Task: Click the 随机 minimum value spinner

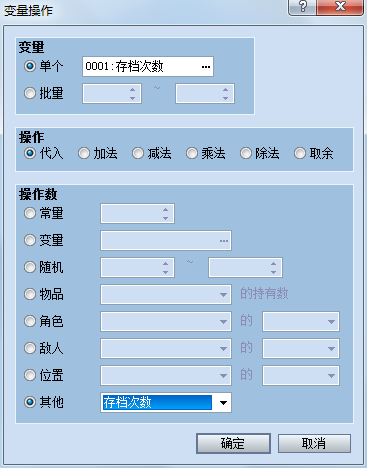Action: point(137,268)
